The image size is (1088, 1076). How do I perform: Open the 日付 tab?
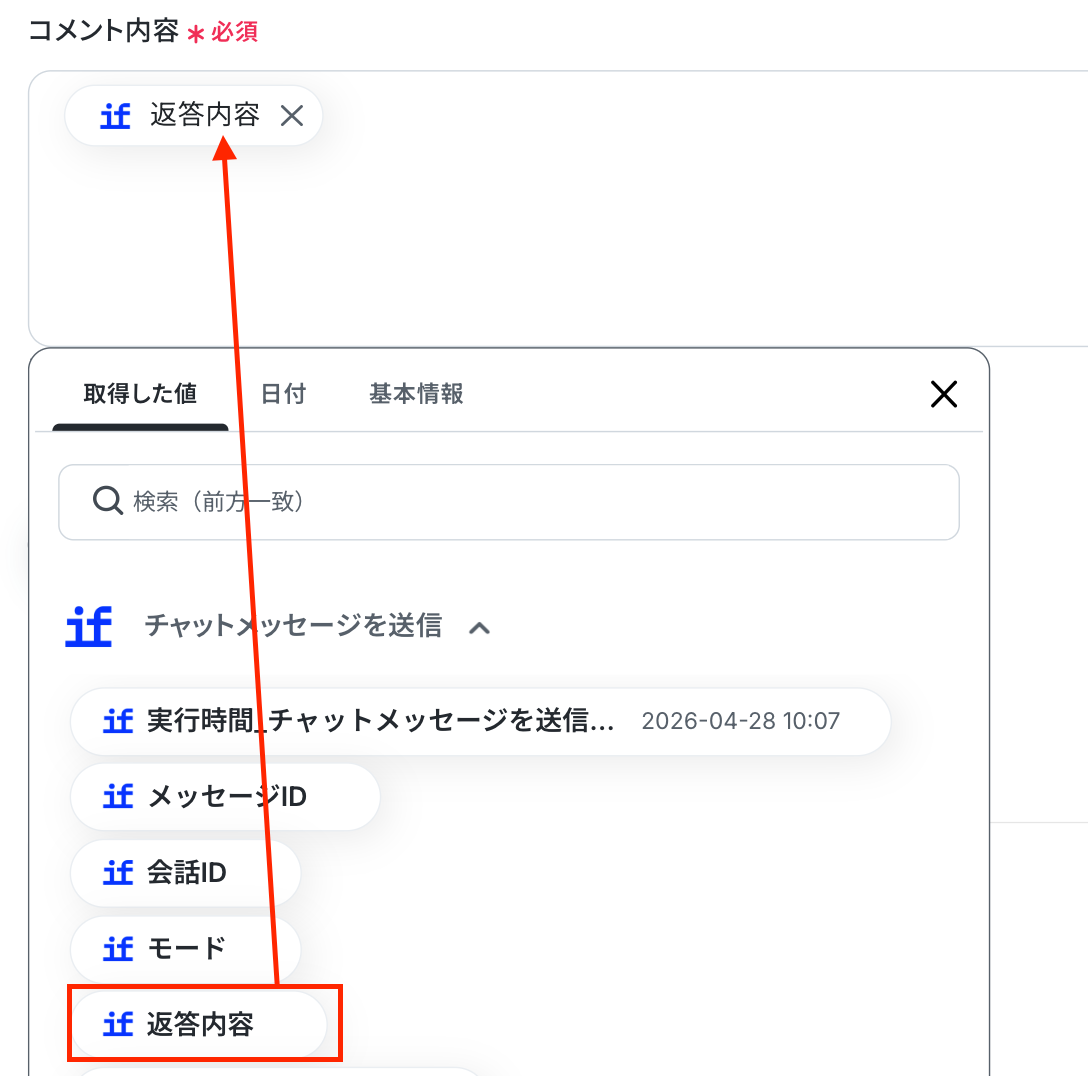(283, 394)
